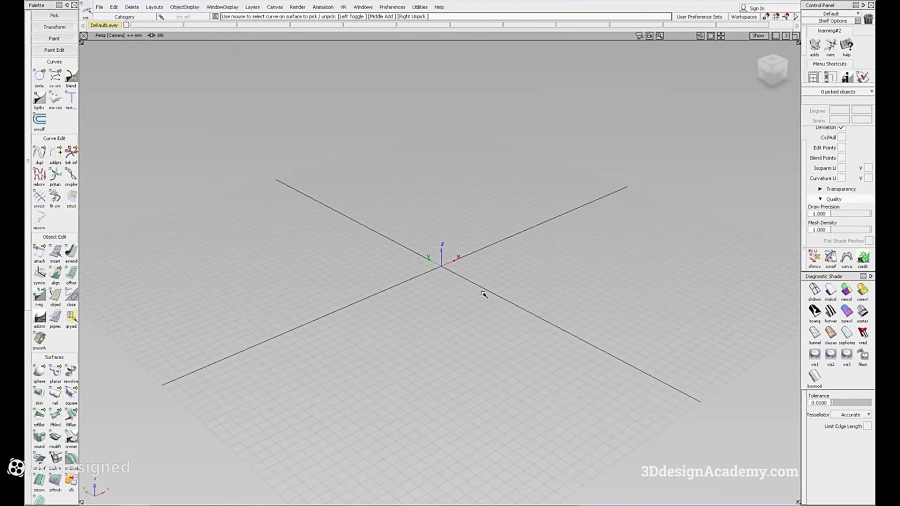900x506 pixels.
Task: Select the rail surface tool
Action: click(55, 393)
